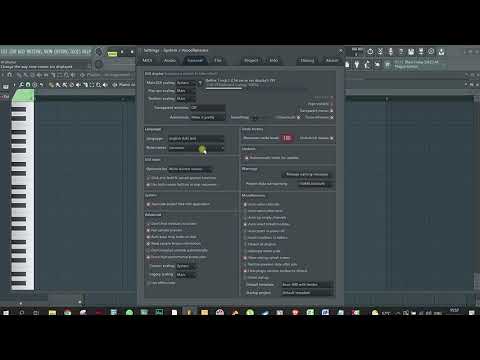Toggle Read sample tempo information
Image resolution: width=480 pixels, height=360 pixels.
(148, 244)
